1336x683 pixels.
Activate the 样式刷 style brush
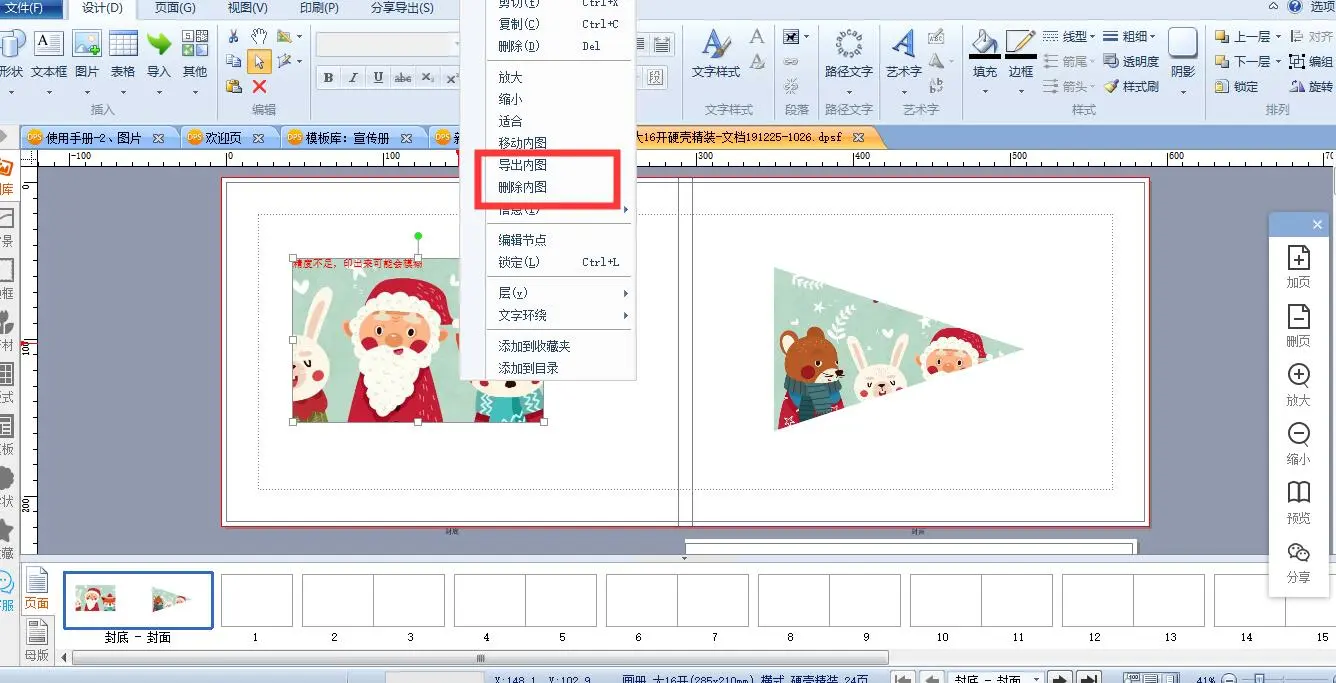coord(1131,87)
